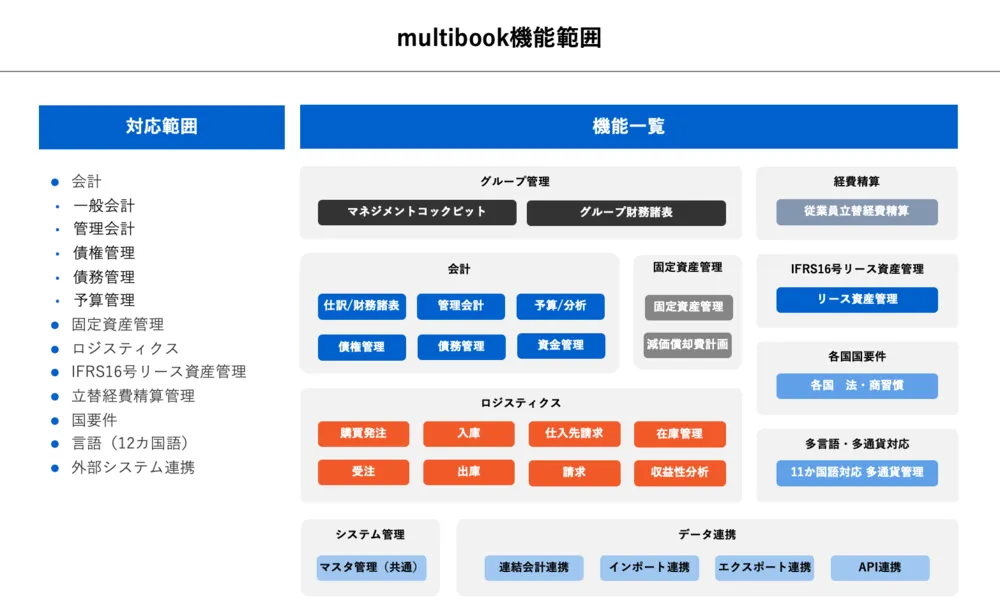Click the データ連携 section heading
1000x609 pixels.
click(x=707, y=534)
